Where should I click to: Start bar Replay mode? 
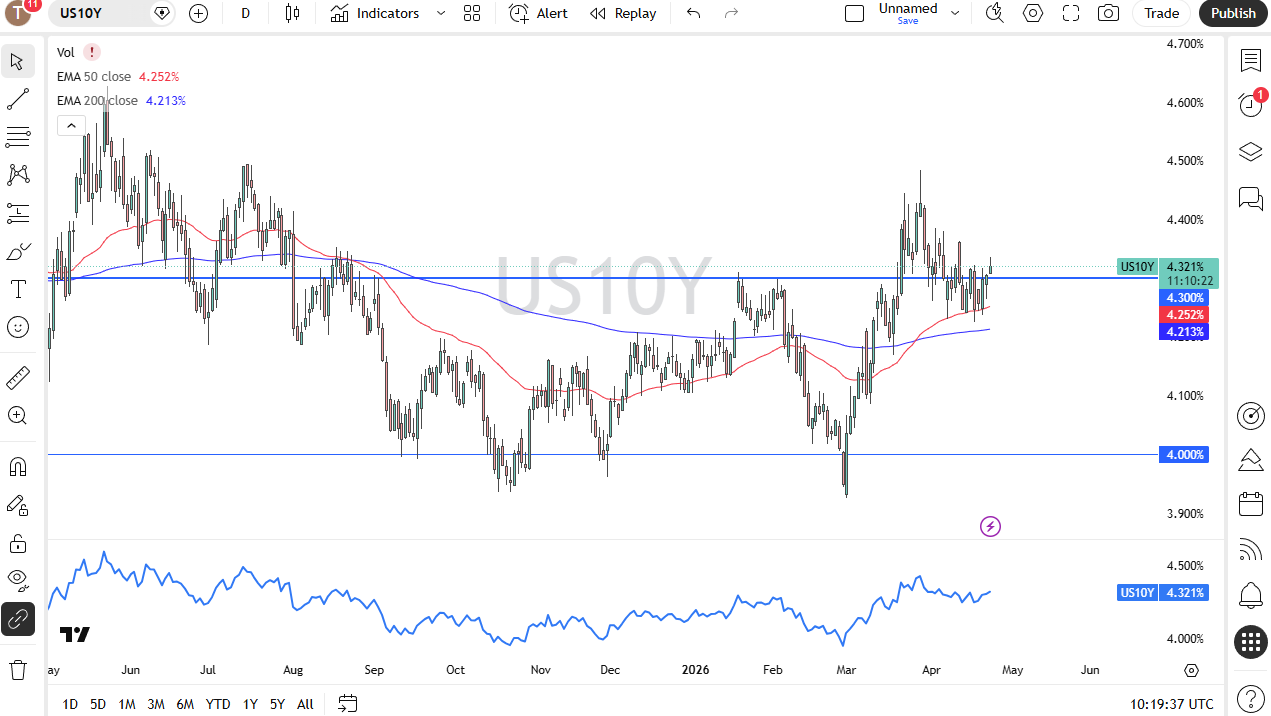(x=623, y=13)
